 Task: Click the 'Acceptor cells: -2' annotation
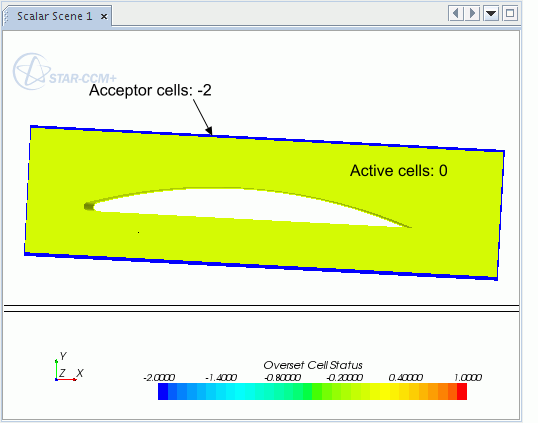point(150,91)
